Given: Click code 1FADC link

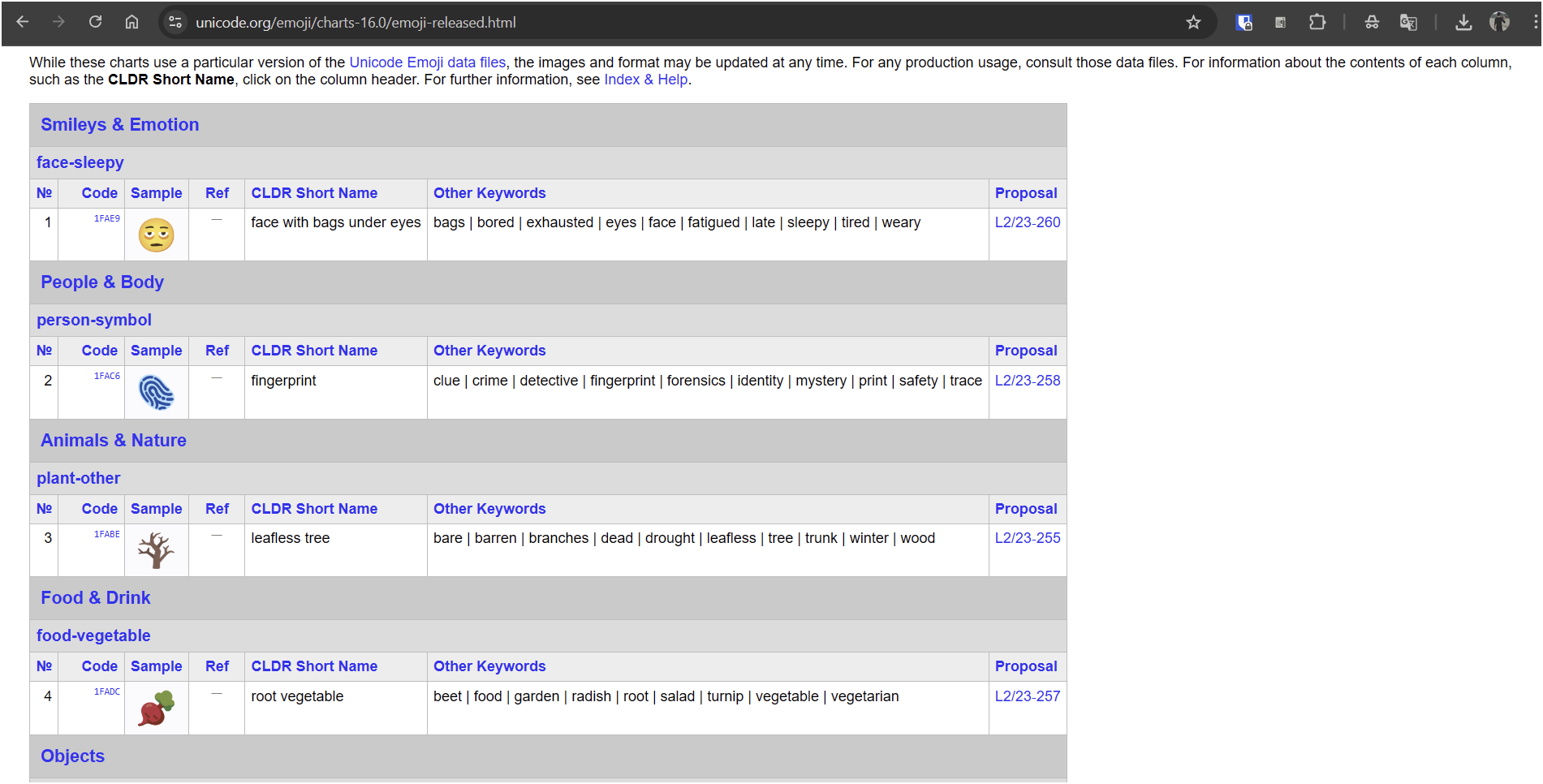Looking at the screenshot, I should click(106, 691).
